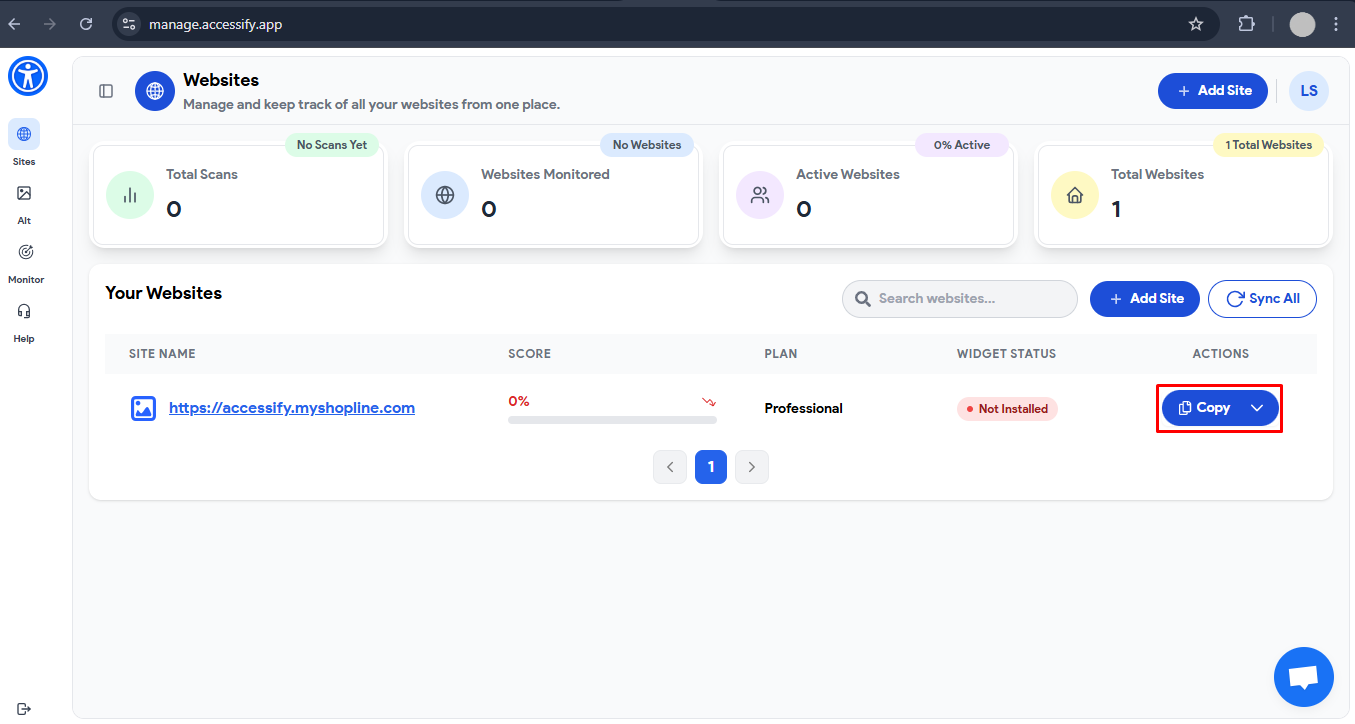Open the Monitor section in the sidebar
This screenshot has height=724, width=1355.
click(x=23, y=258)
